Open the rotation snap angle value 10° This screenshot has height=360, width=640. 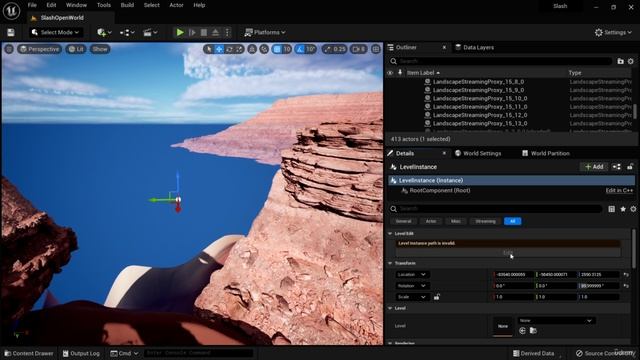(311, 49)
